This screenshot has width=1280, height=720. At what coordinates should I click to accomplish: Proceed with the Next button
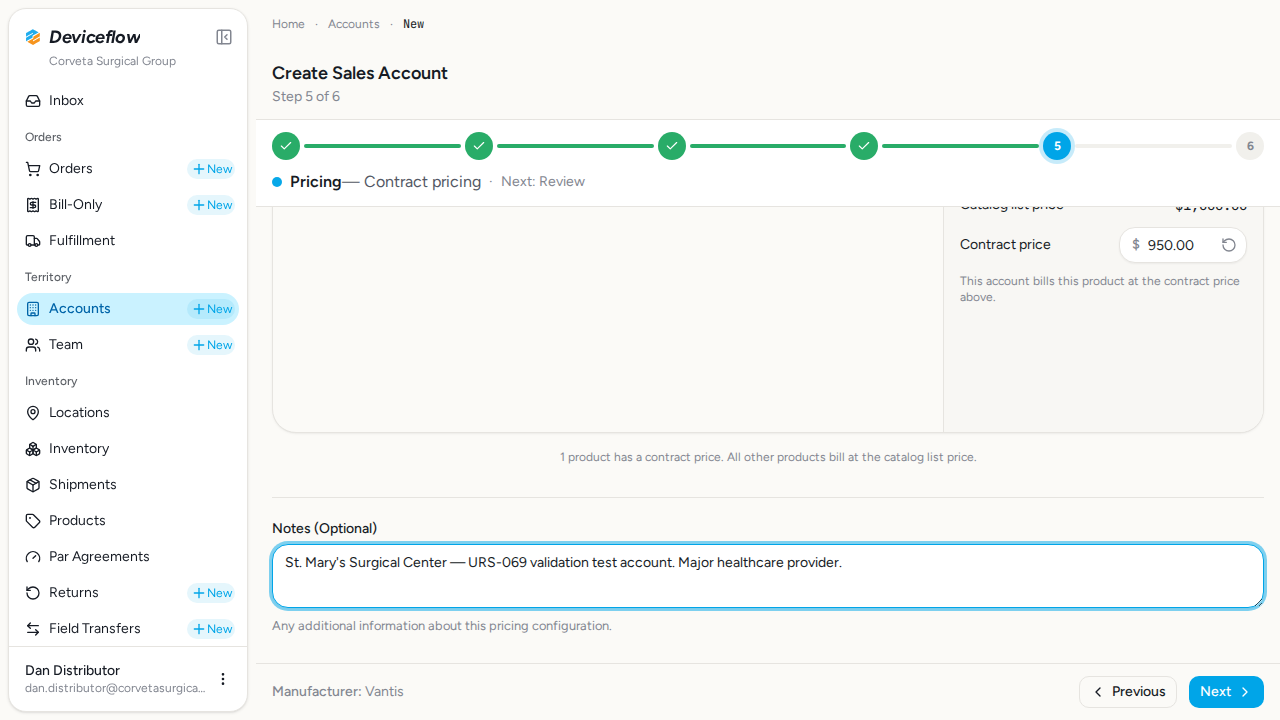pyautogui.click(x=1226, y=692)
